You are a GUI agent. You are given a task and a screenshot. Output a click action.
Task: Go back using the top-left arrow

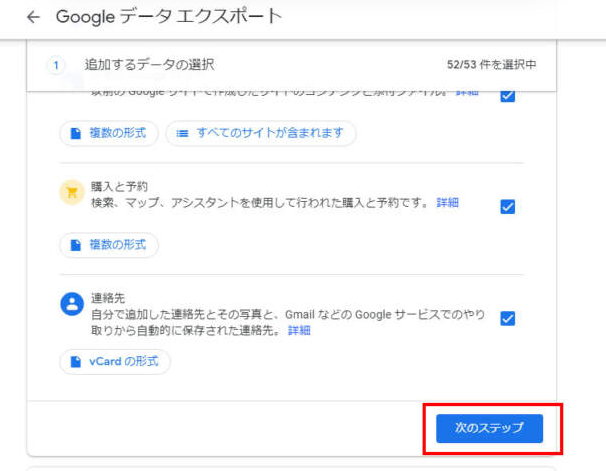(33, 18)
